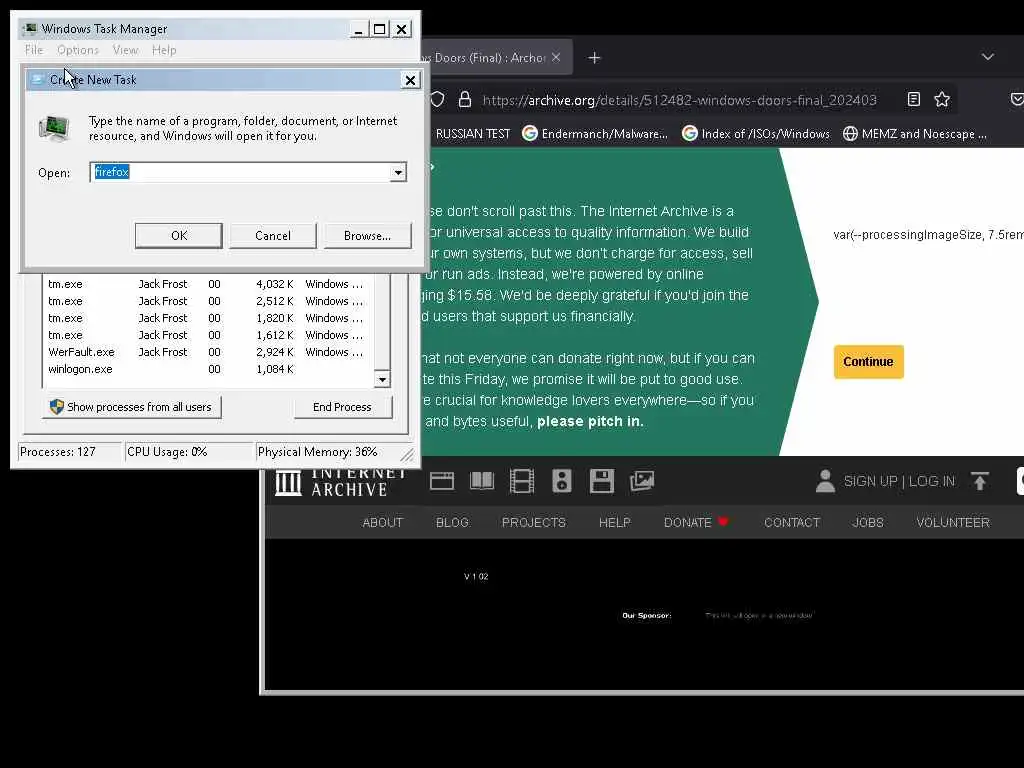The image size is (1024, 768).
Task: Open the DONATE nav link
Action: 696,522
